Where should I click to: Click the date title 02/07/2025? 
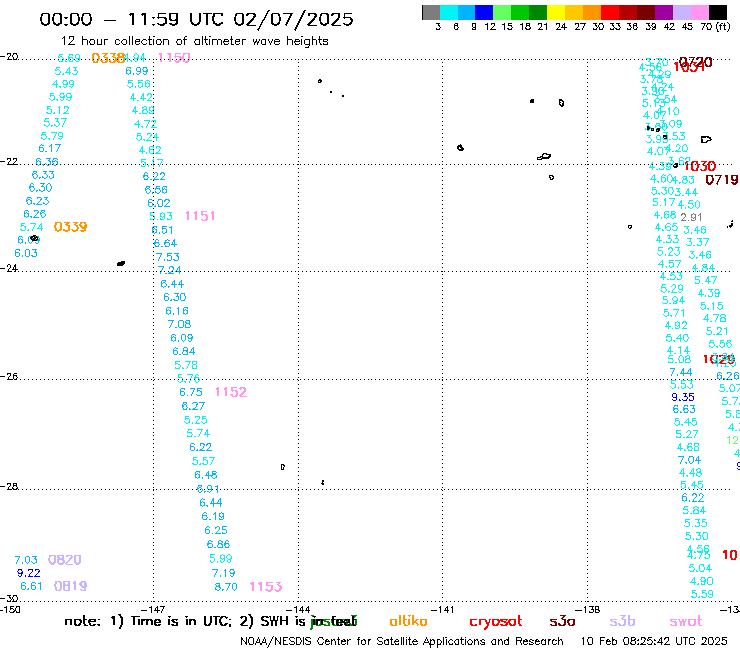[293, 19]
